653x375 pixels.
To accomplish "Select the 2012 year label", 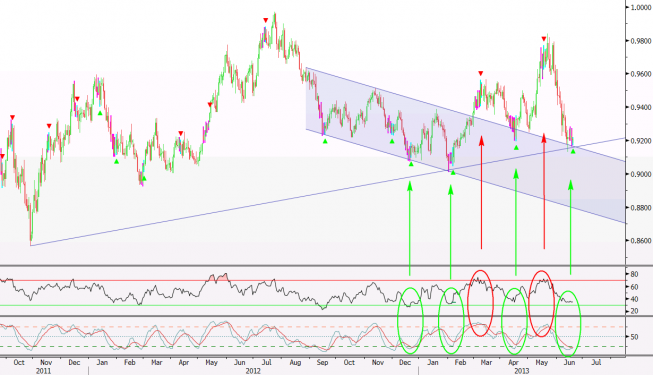I will 253,371.
